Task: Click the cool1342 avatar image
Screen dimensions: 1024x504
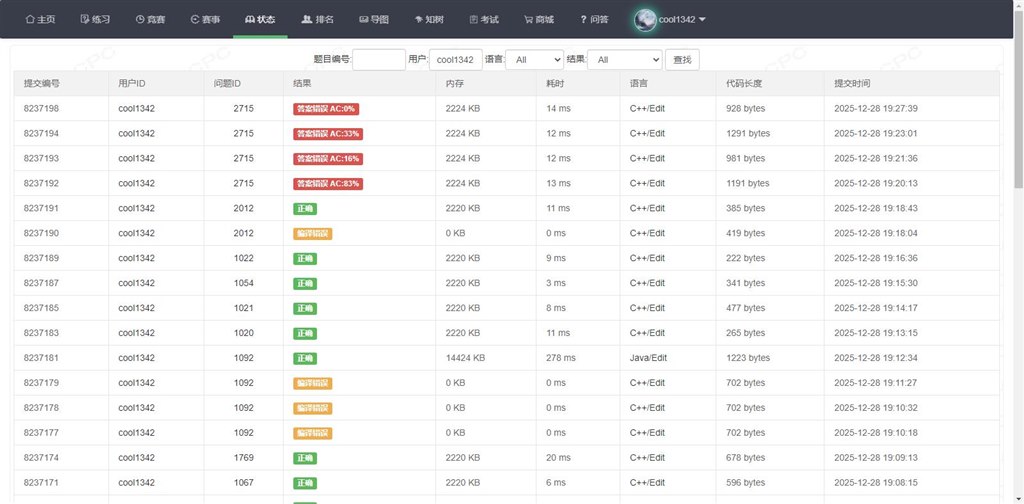Action: (x=645, y=19)
